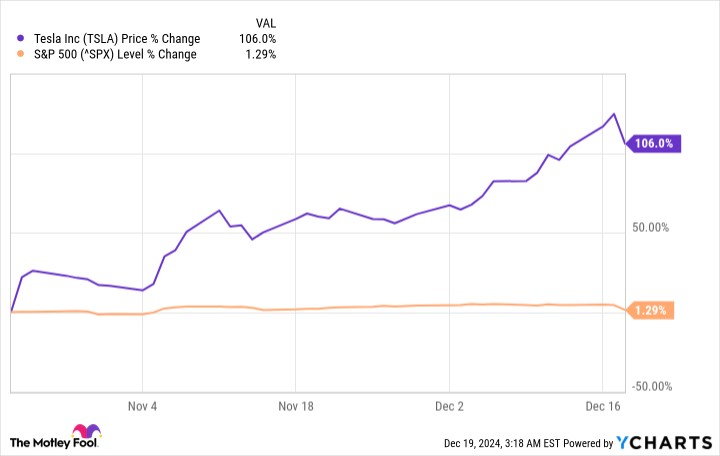Click the orange S&P 500 legend dot
720x456 pixels.
pos(20,54)
